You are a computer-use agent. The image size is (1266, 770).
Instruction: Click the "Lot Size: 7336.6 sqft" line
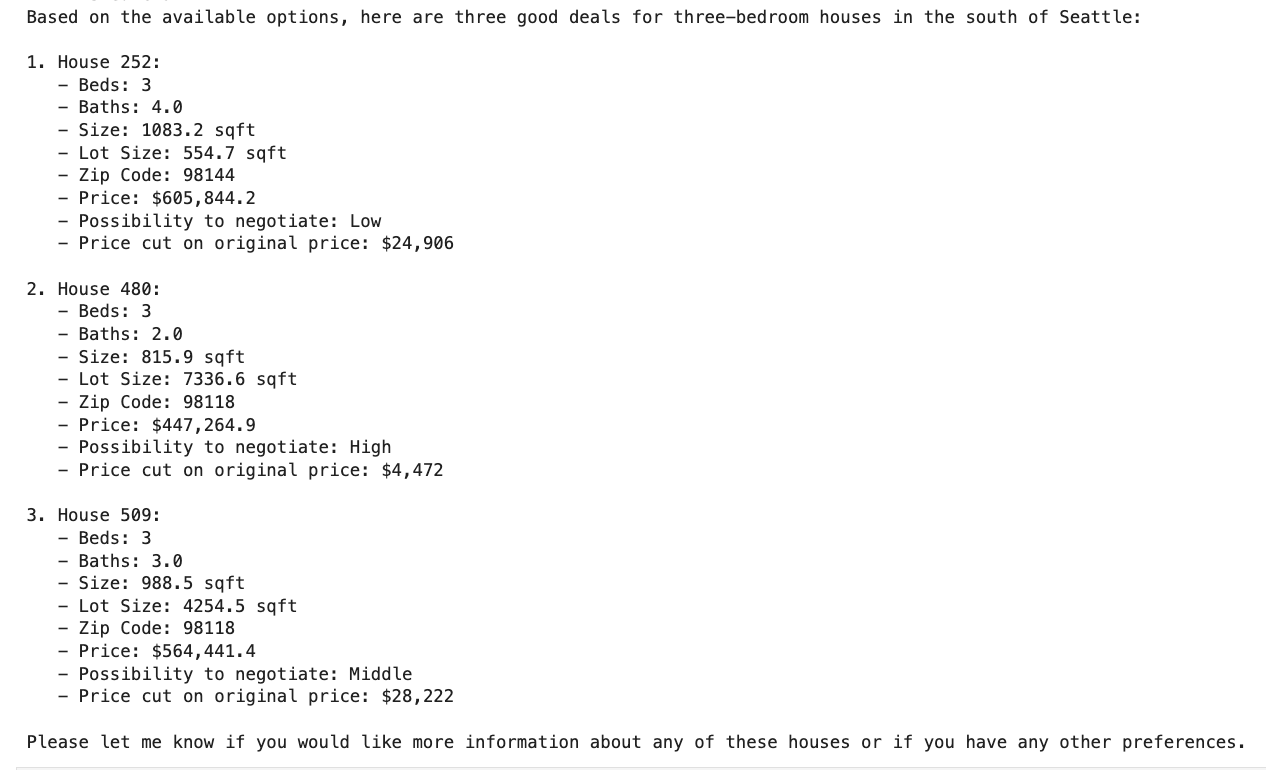tap(187, 379)
